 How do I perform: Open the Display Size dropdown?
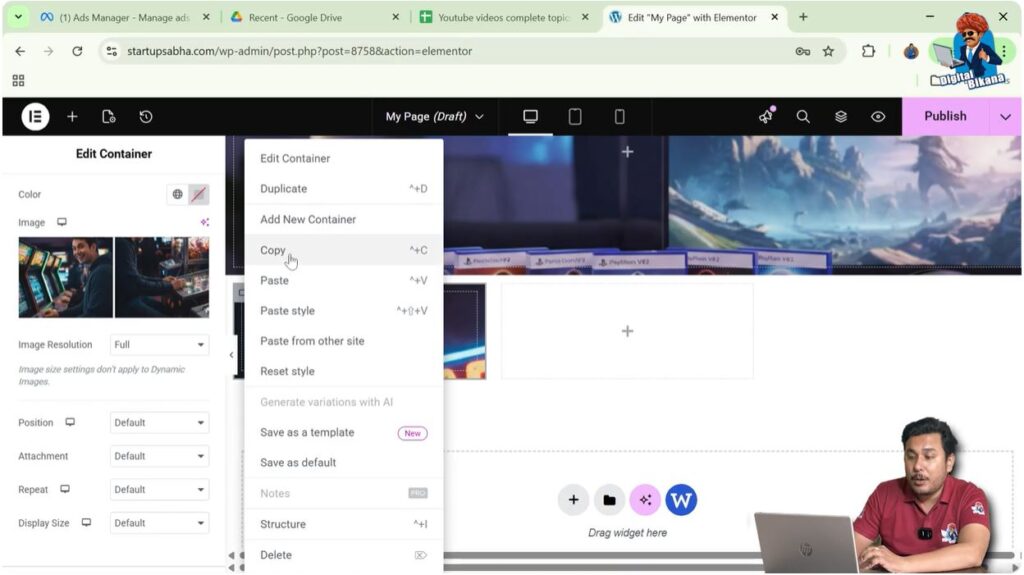point(159,523)
